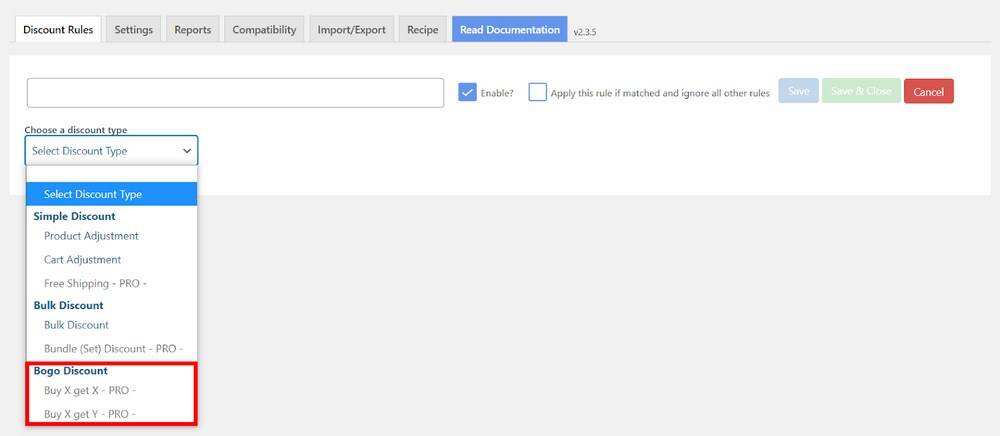
Task: Collapse the Select Discount Type dropdown
Action: 111,151
